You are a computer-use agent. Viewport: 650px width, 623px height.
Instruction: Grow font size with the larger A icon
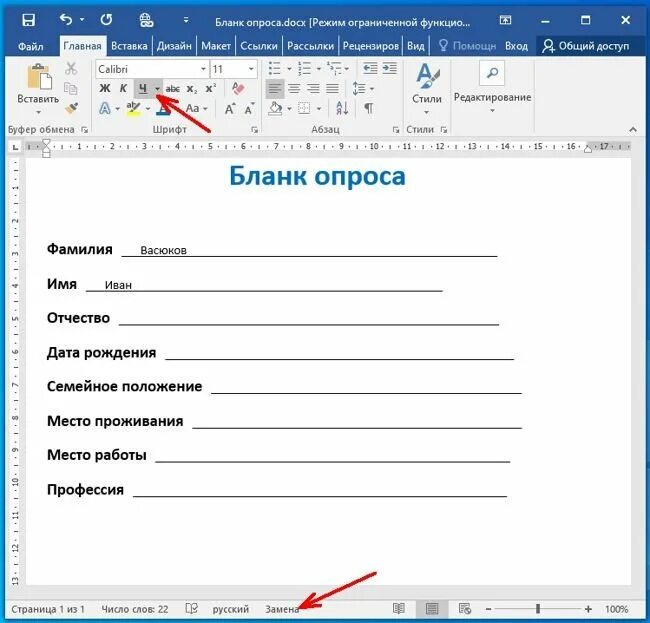(230, 109)
